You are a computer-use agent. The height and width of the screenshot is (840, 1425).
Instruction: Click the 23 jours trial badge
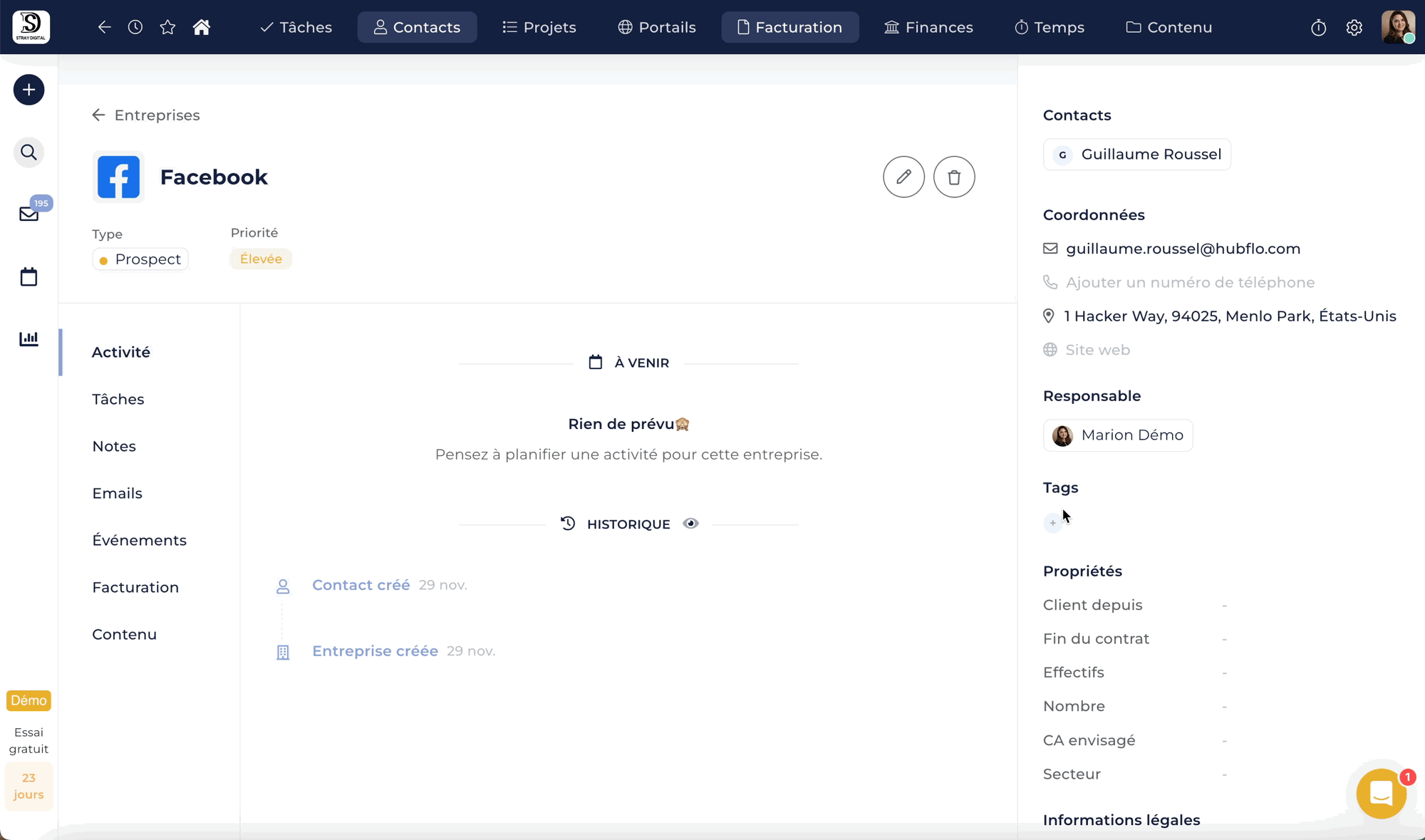28,786
